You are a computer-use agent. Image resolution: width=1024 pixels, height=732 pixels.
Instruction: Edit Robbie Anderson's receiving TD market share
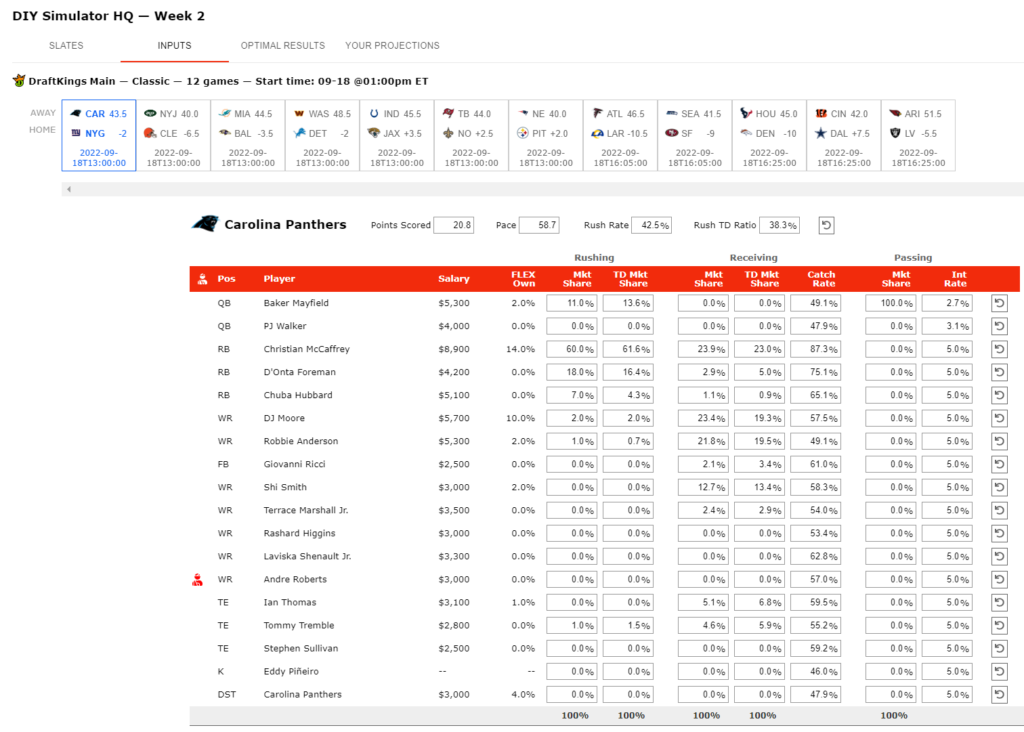click(759, 441)
